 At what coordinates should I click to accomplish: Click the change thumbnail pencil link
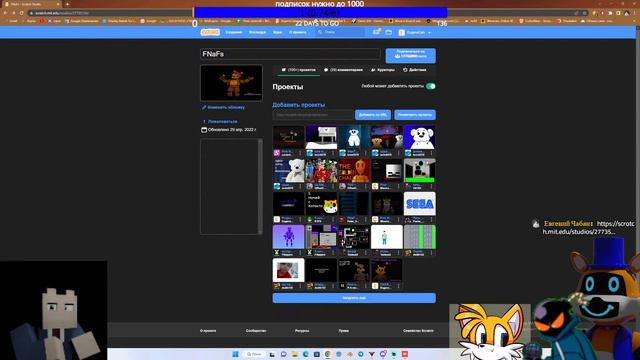pyautogui.click(x=223, y=107)
